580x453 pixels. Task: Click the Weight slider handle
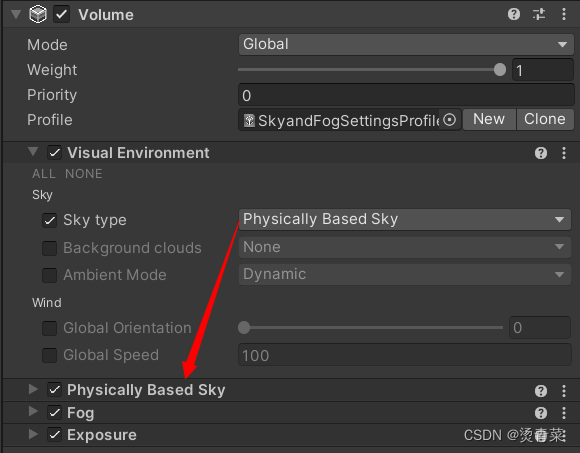(500, 70)
